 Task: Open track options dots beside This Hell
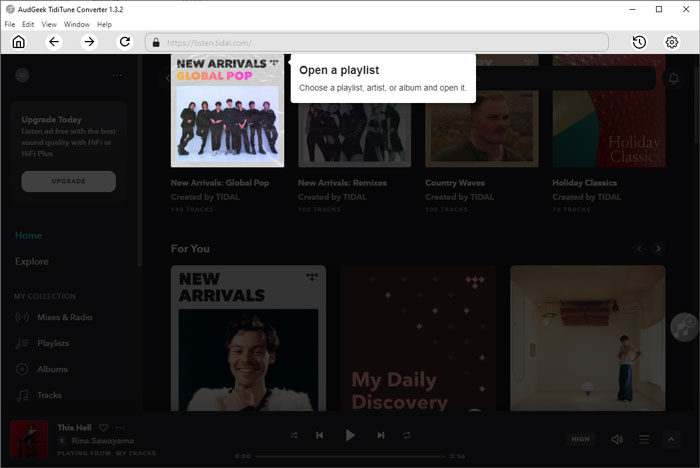pyautogui.click(x=120, y=427)
